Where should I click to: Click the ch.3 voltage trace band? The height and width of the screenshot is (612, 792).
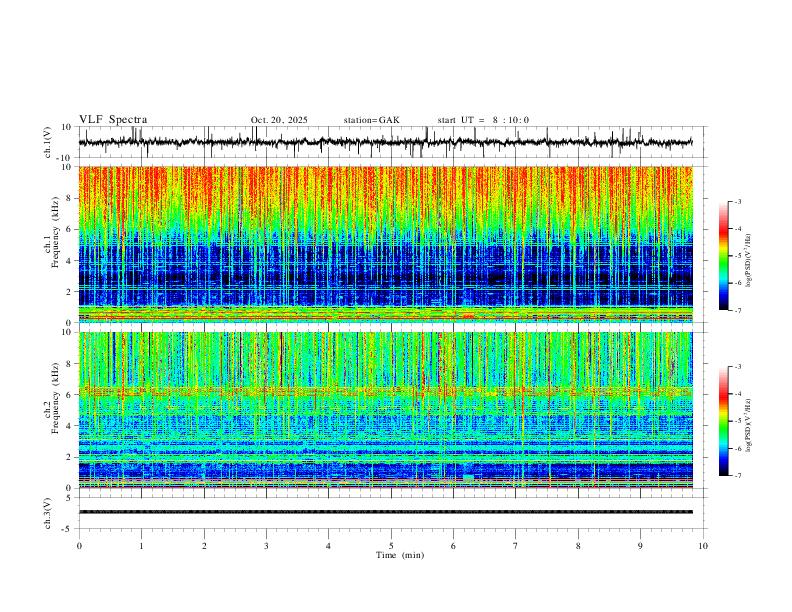point(385,512)
